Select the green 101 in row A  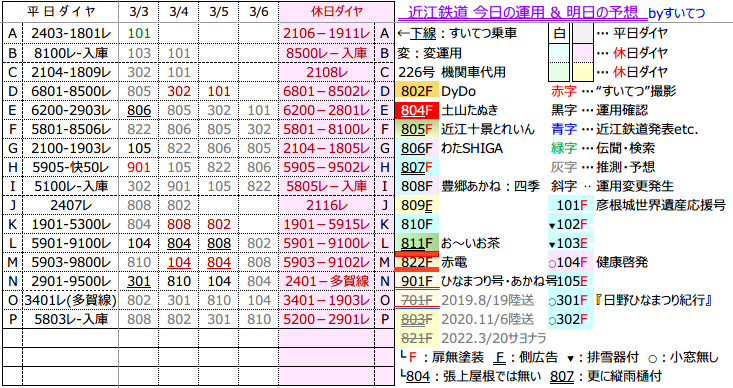[139, 33]
